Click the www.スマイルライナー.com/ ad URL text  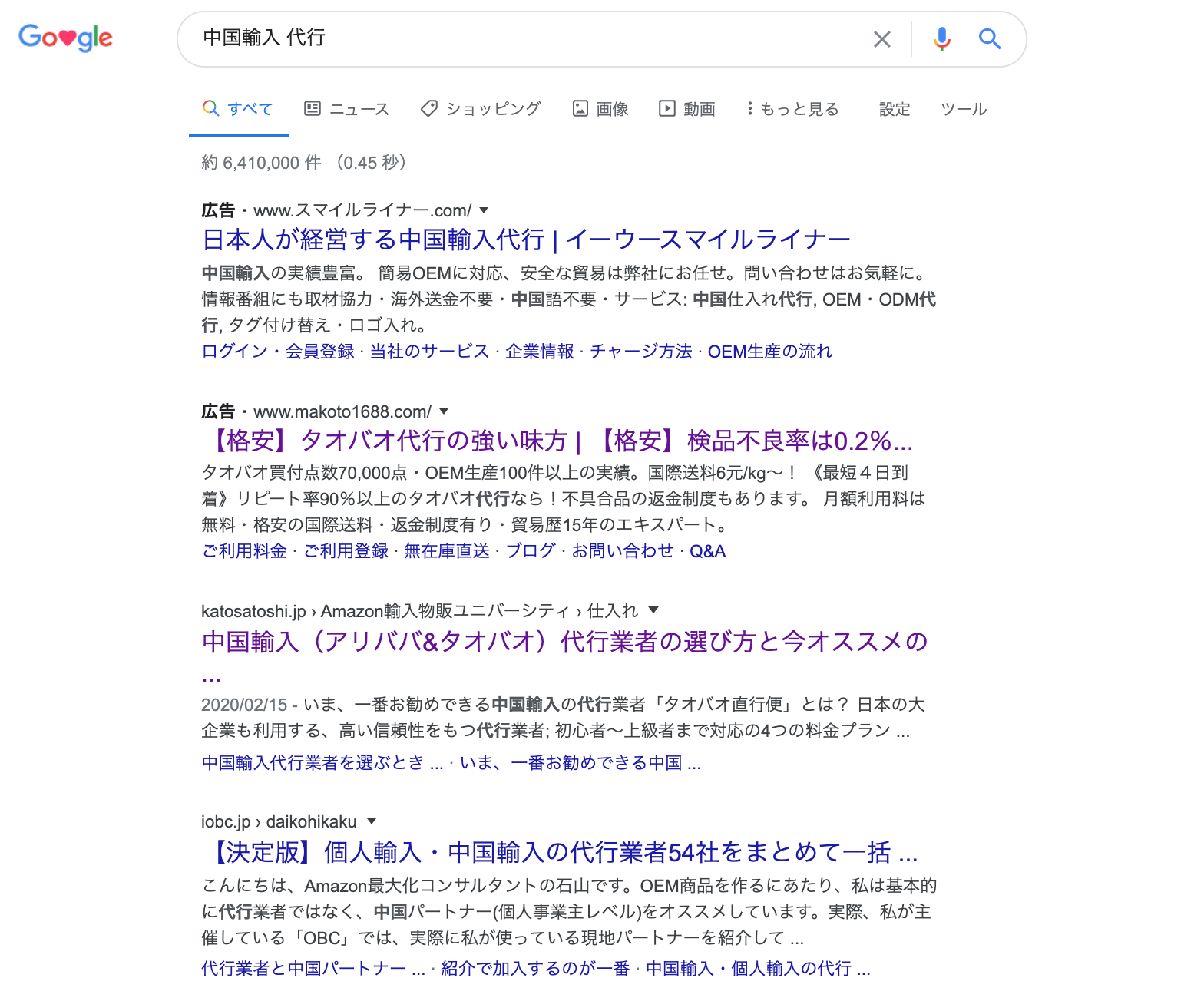coord(362,210)
